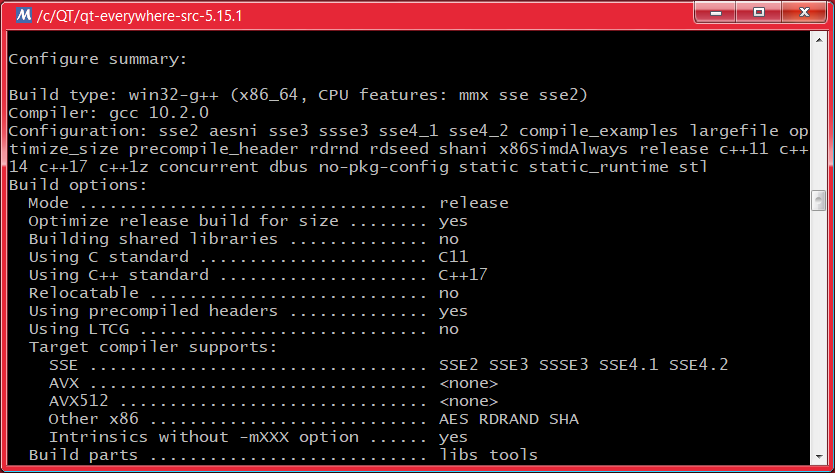Click the vertical scrollbar thumb
This screenshot has height=473, width=835.
pos(817,201)
